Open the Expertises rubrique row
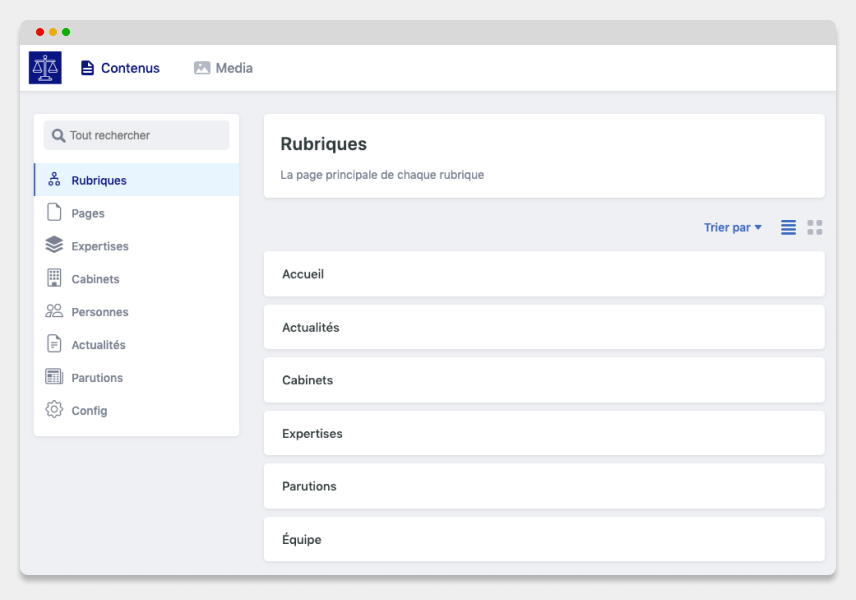The width and height of the screenshot is (856, 600). tap(544, 433)
